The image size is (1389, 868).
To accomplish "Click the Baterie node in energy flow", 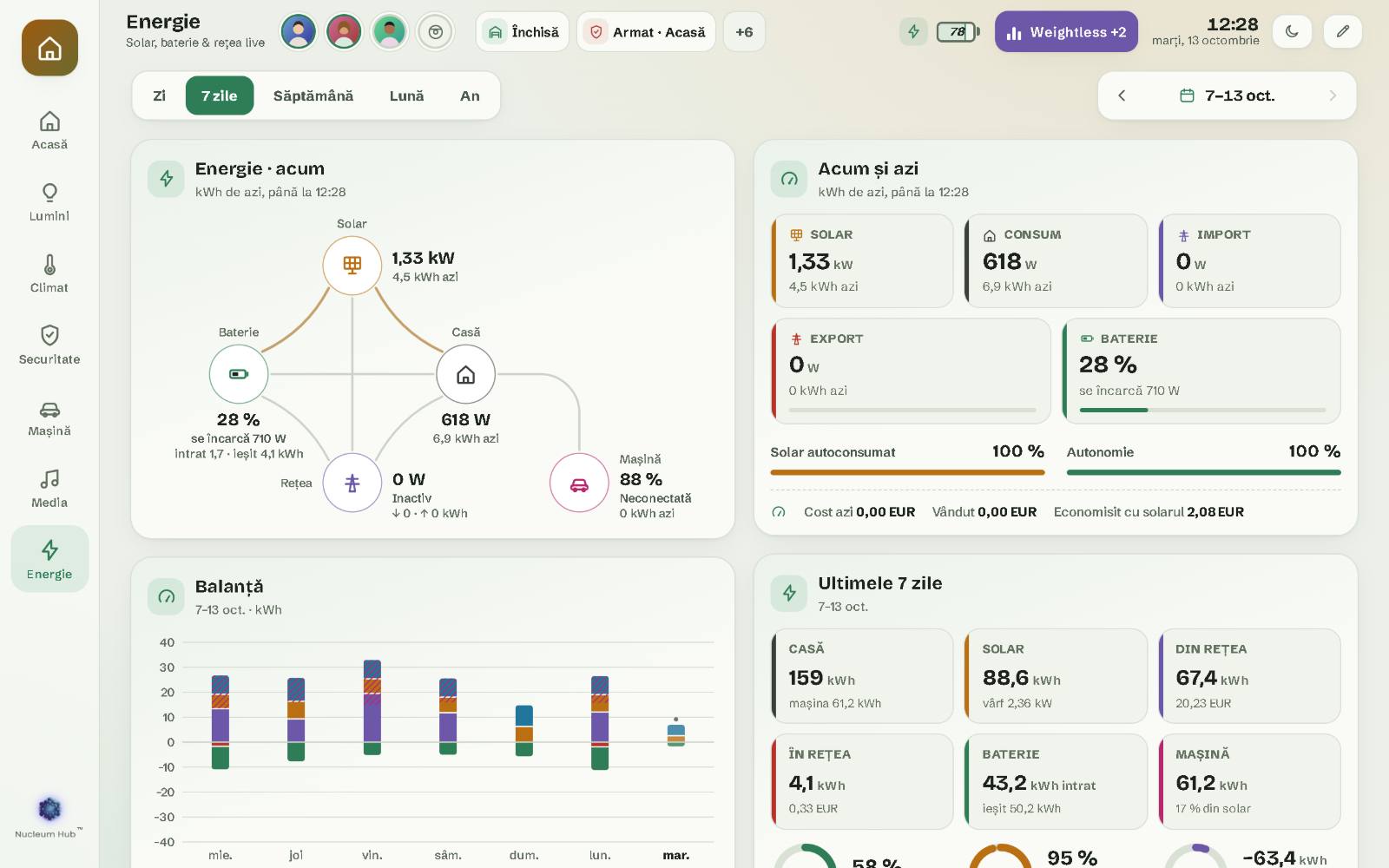I will 239,374.
